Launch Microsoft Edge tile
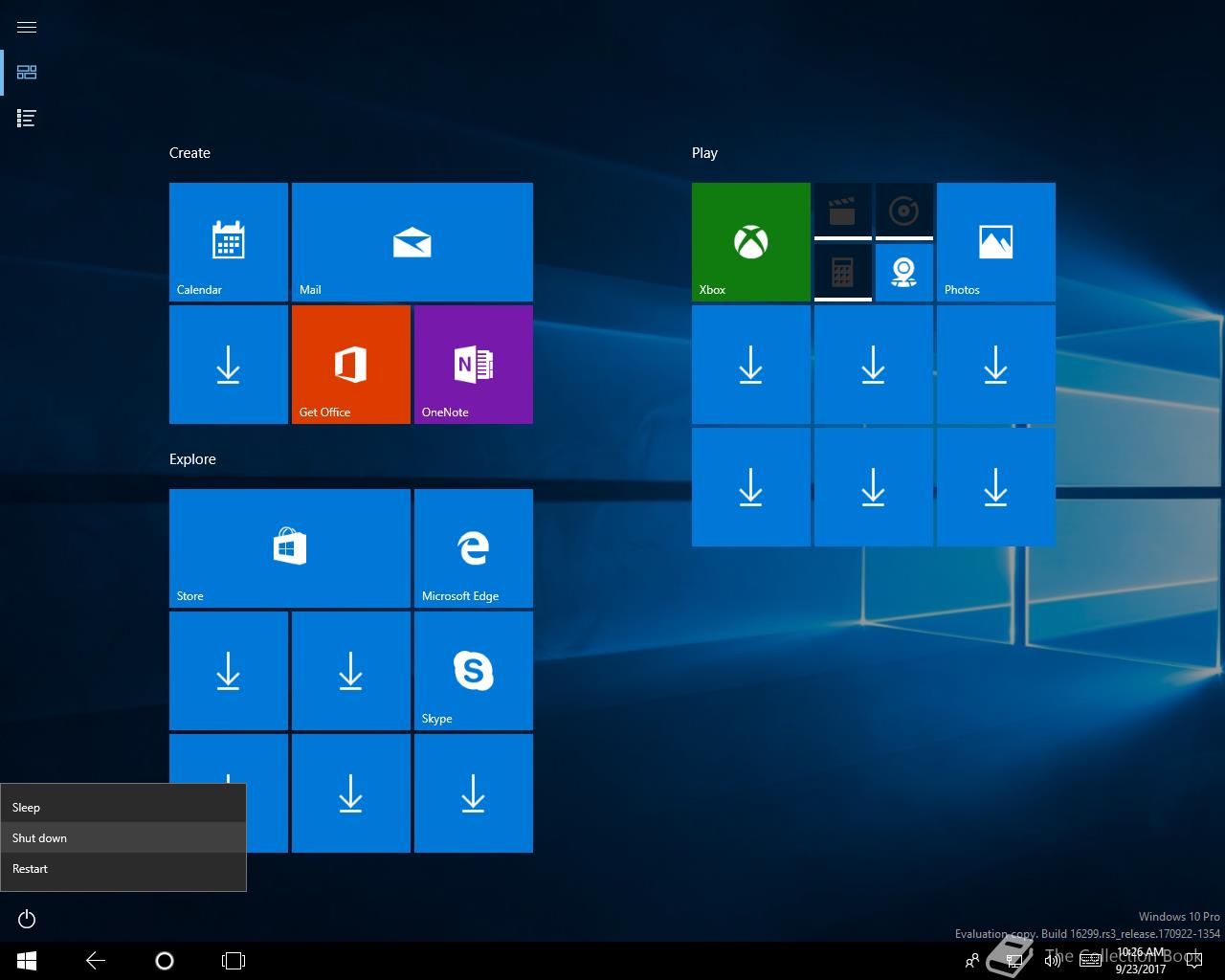 pyautogui.click(x=474, y=548)
